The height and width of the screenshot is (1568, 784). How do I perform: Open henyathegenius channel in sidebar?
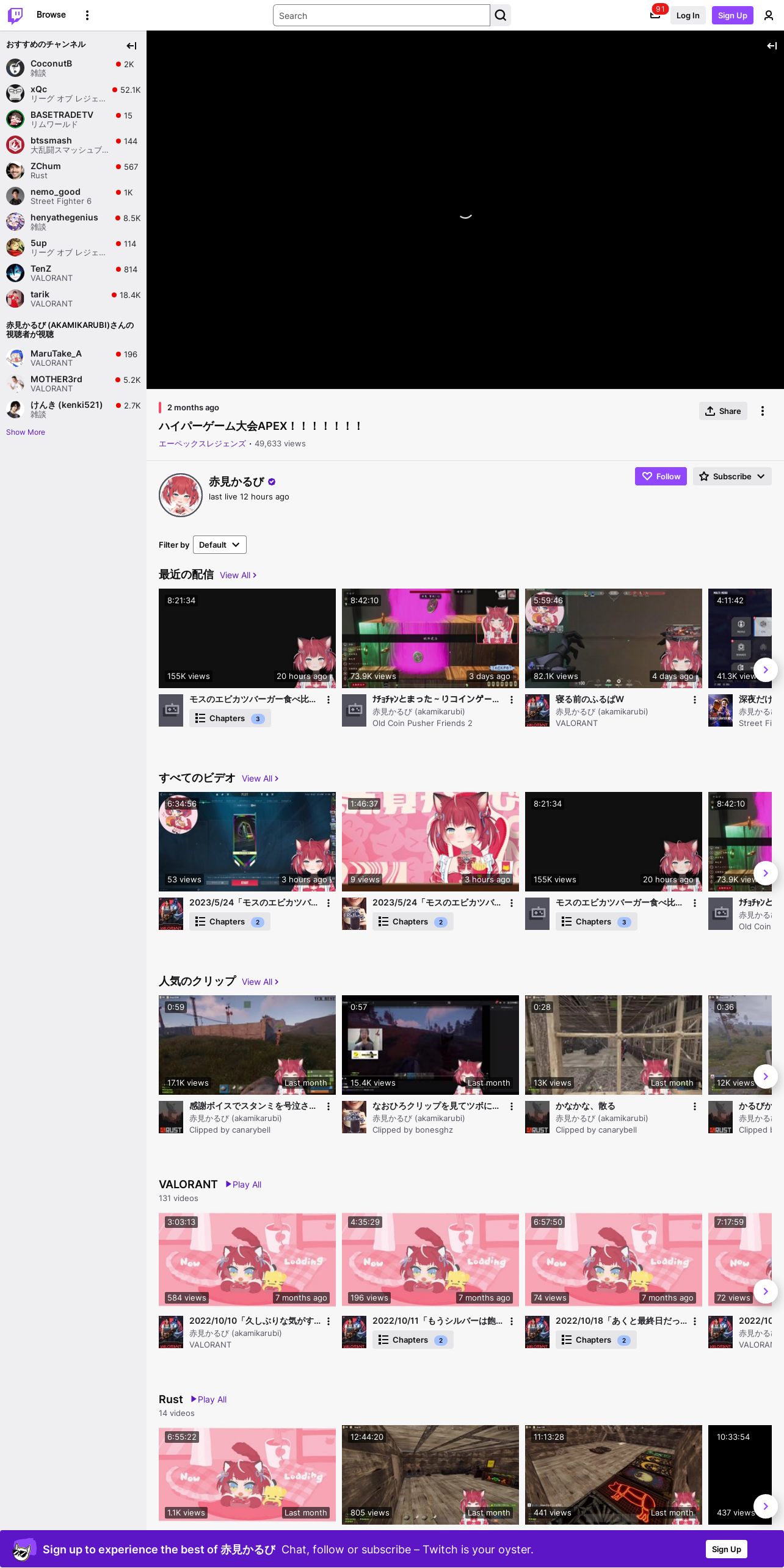point(73,222)
